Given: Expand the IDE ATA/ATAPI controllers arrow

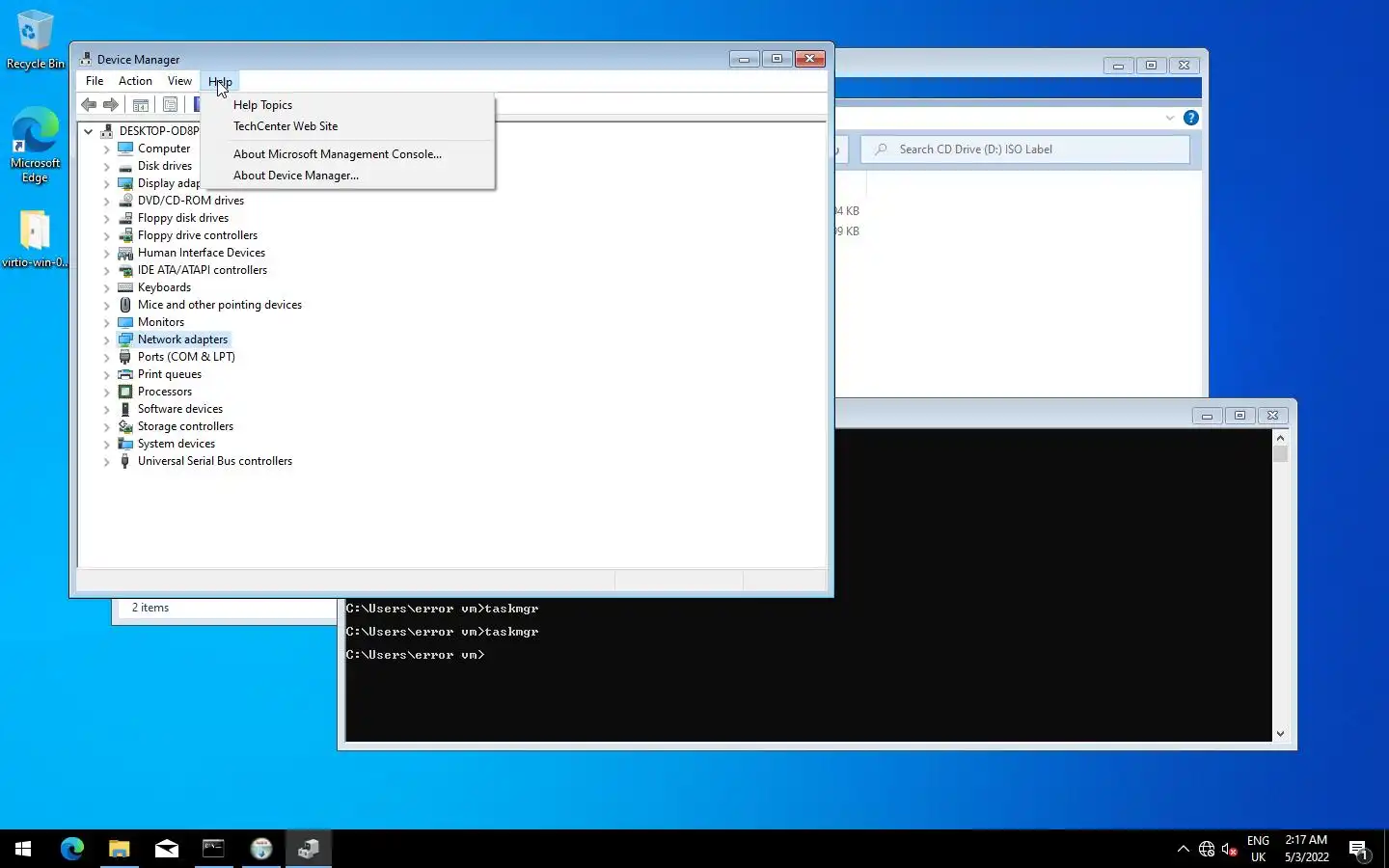Looking at the screenshot, I should (x=106, y=270).
